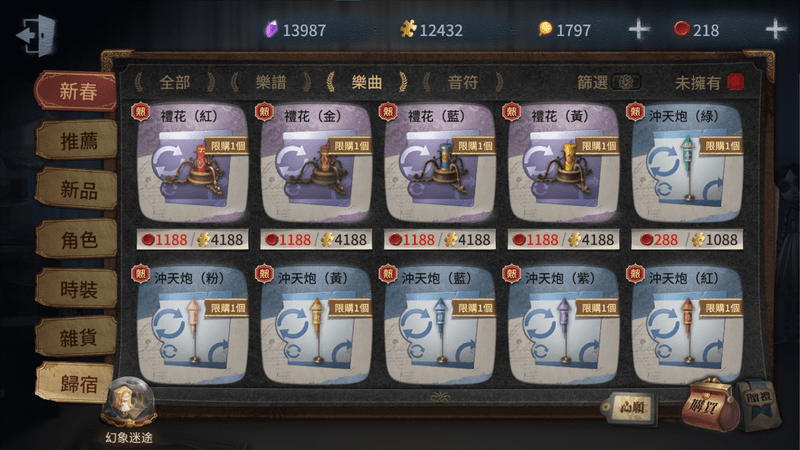Add more red echoes with plus icon
Image resolution: width=800 pixels, height=450 pixels.
776,29
